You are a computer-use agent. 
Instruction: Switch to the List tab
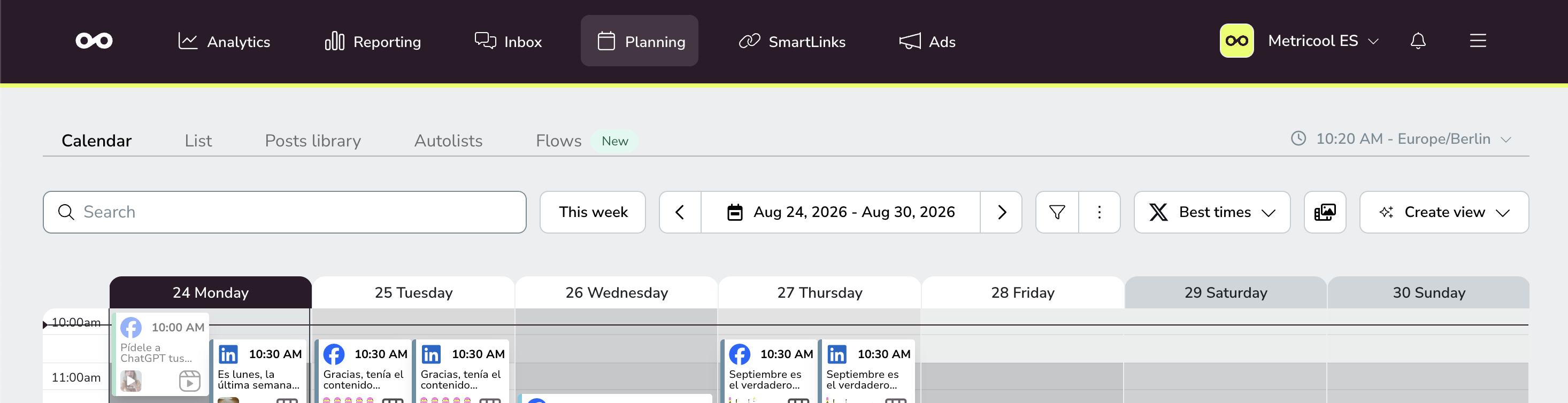[198, 141]
